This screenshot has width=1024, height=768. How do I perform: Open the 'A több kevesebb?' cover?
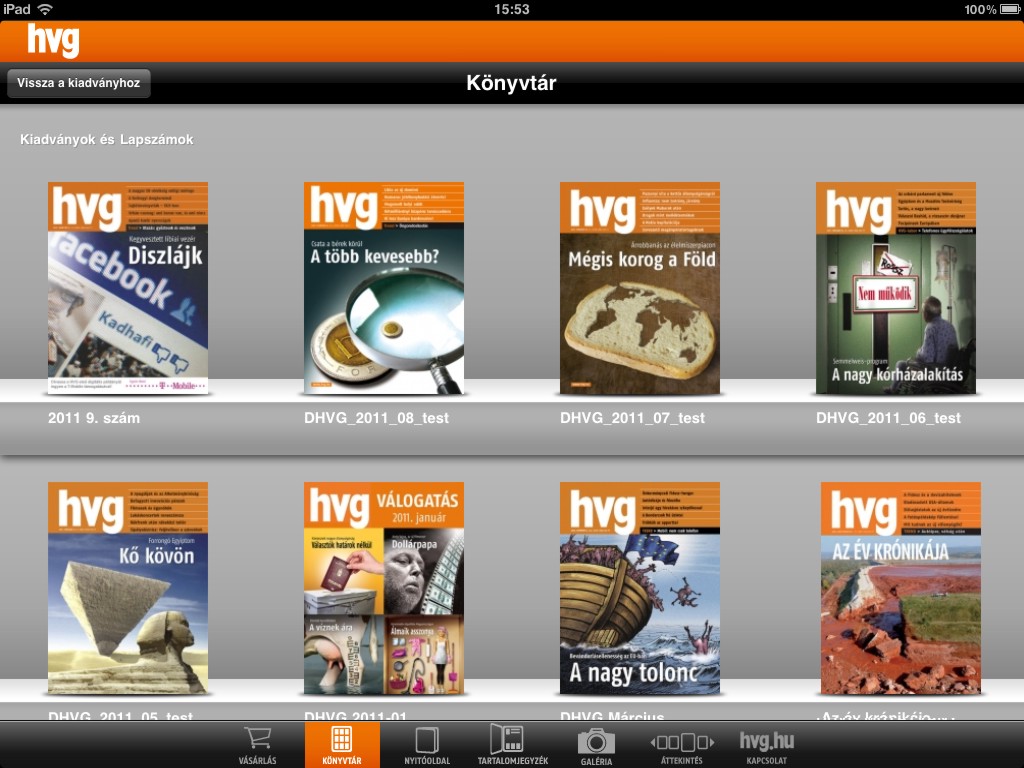(x=384, y=288)
